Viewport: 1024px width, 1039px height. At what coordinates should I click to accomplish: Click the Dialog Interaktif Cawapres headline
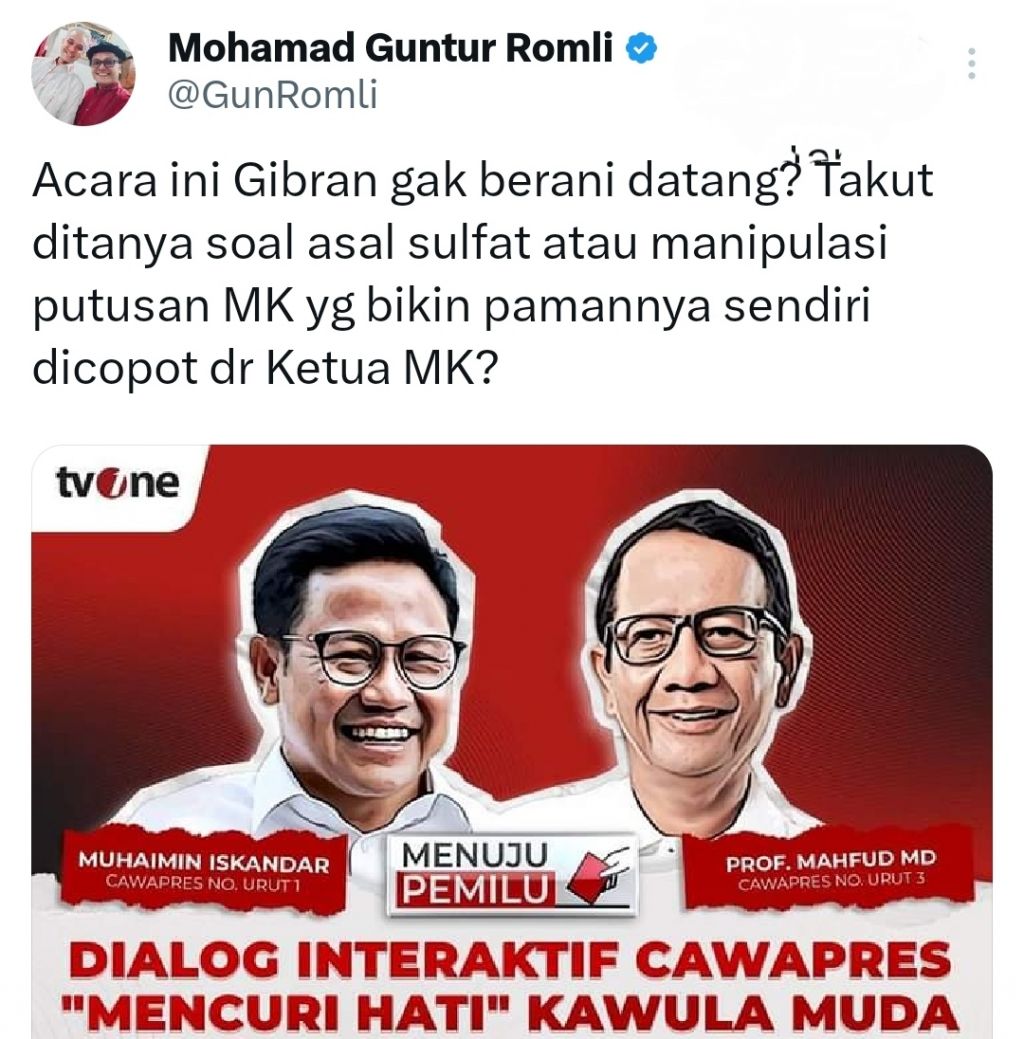510,960
